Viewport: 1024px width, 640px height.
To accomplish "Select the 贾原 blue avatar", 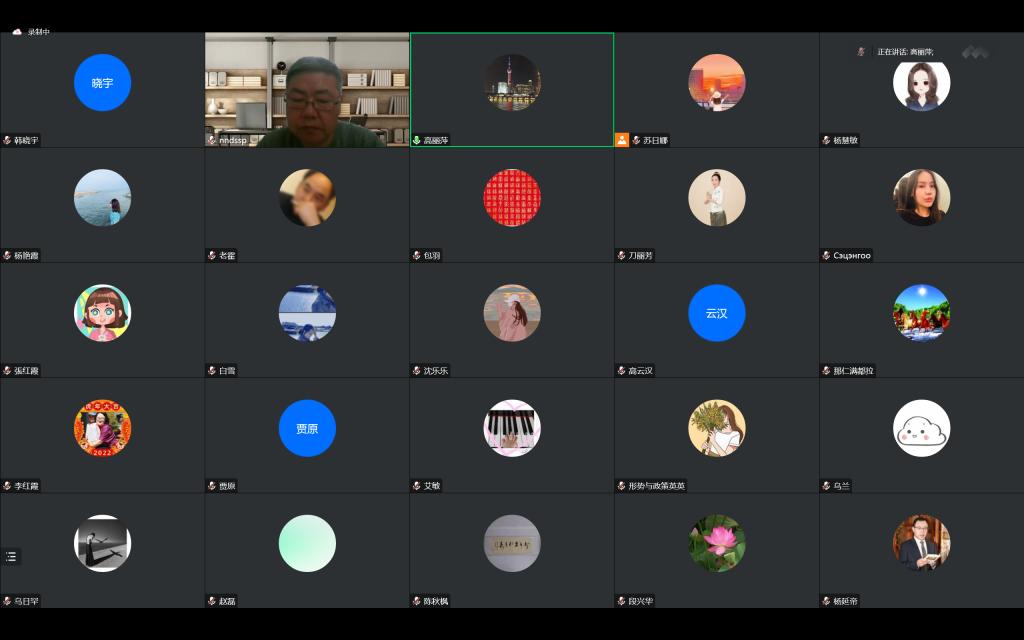I will point(307,428).
